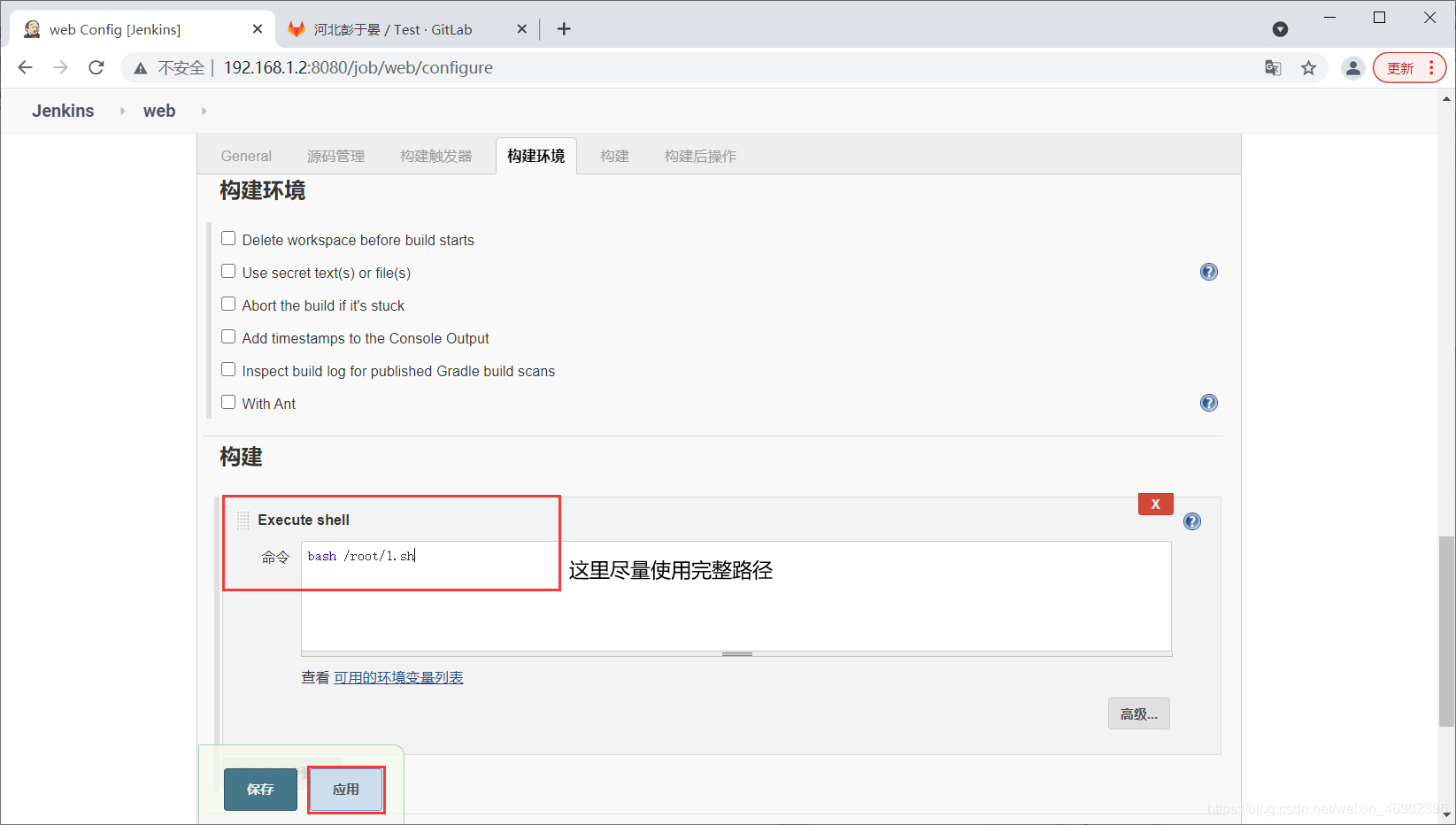
Task: Open the 构建触发器 tab
Action: 435,156
